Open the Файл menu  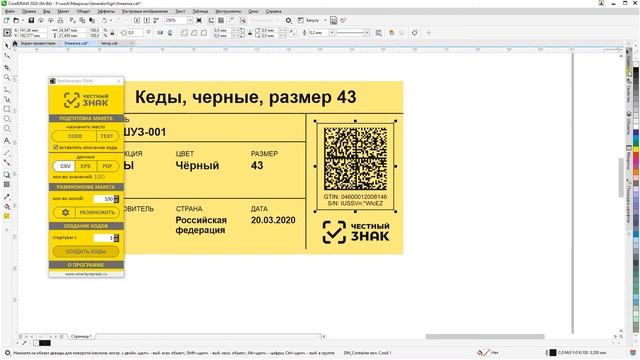(x=10, y=11)
